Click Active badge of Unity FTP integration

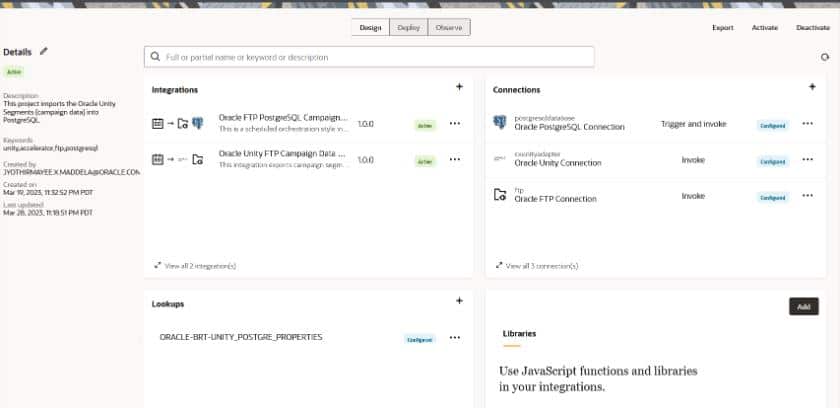(x=425, y=162)
